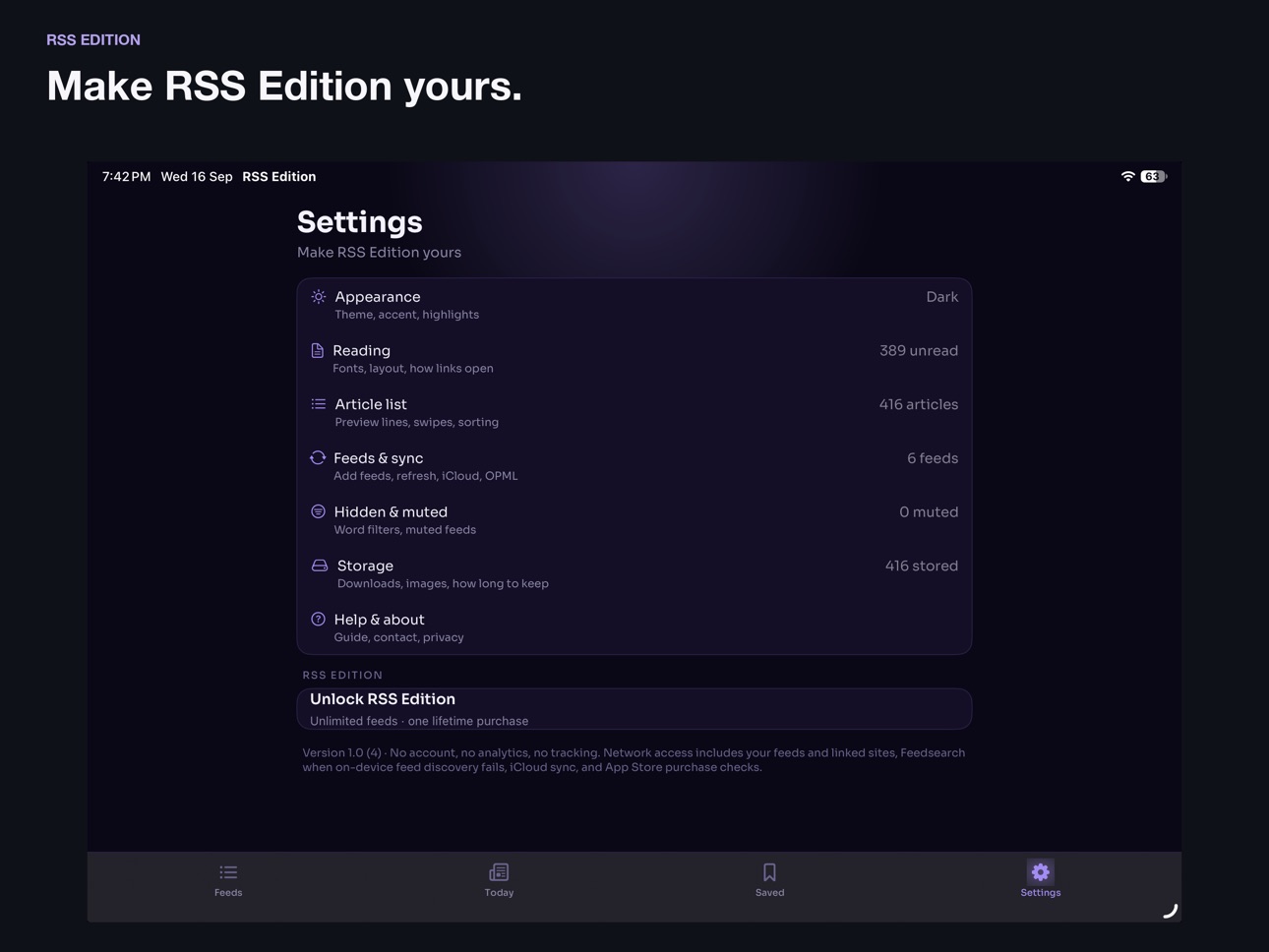Open Appearance settings row title
This screenshot has height=952, width=1269.
[378, 297]
